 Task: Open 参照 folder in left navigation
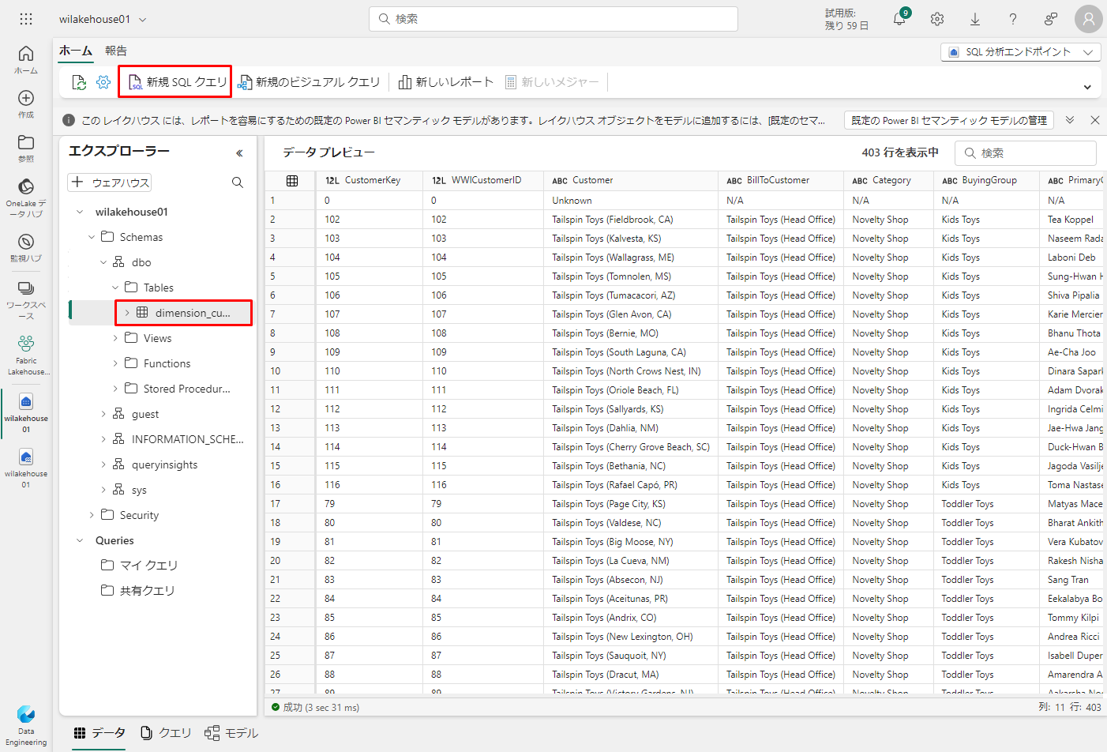click(x=26, y=148)
